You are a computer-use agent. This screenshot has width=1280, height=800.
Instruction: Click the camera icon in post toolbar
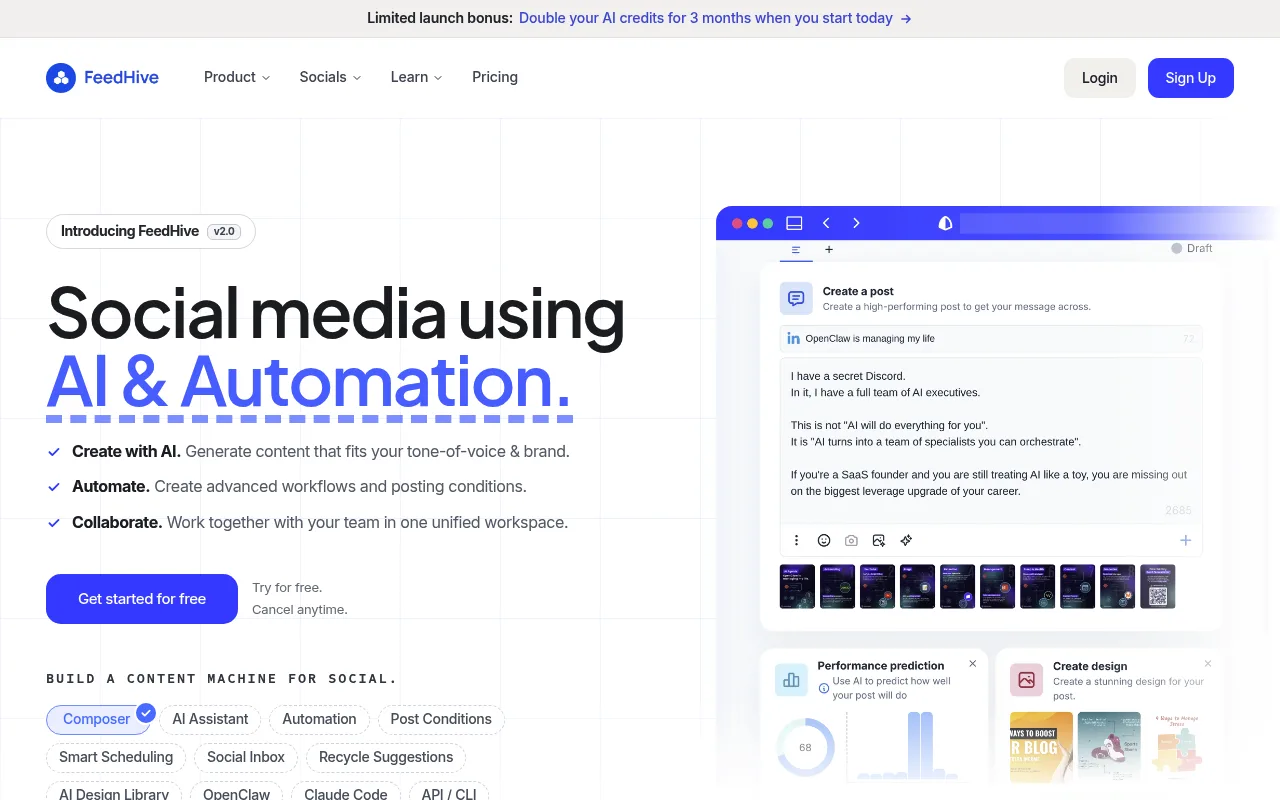[x=851, y=540]
